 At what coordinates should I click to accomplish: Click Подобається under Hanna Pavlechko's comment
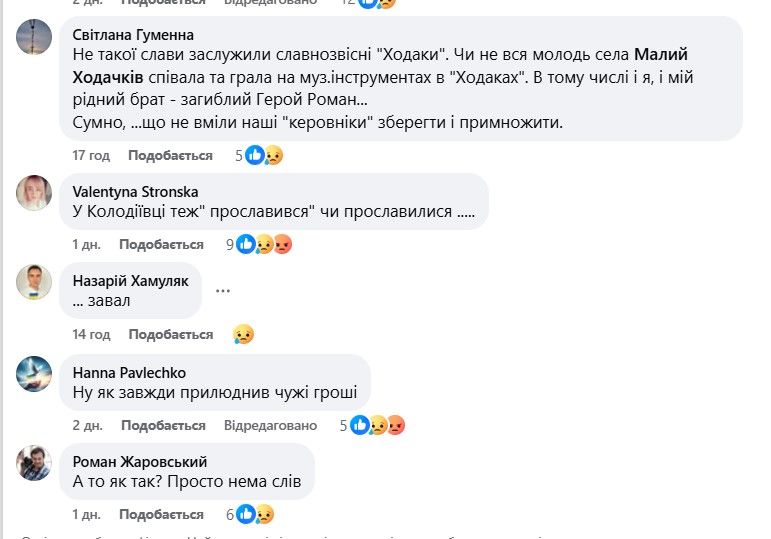pyautogui.click(x=162, y=425)
